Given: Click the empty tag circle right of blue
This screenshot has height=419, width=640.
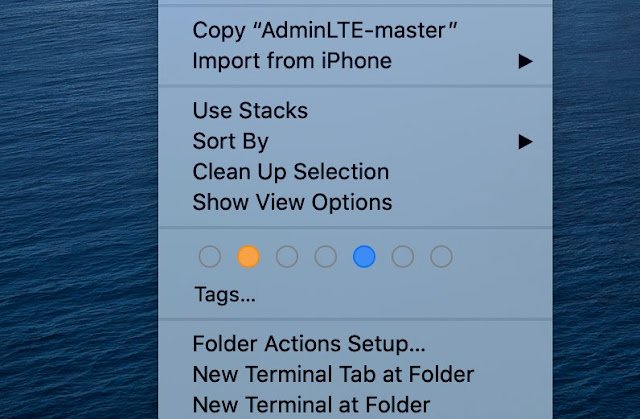Looking at the screenshot, I should pyautogui.click(x=402, y=257).
